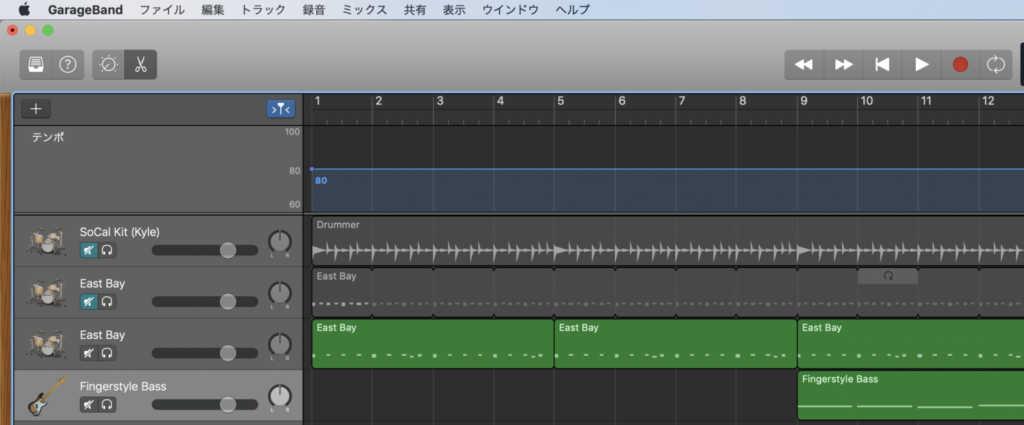Go to the beginning of the project
This screenshot has height=425, width=1024.
click(882, 65)
